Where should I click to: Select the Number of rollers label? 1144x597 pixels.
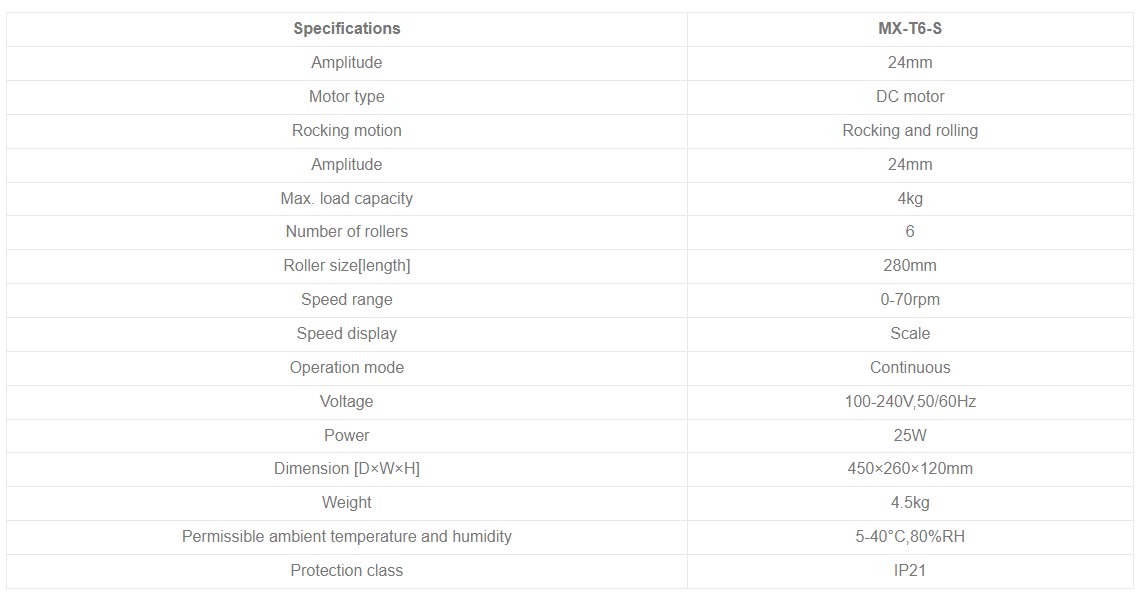click(346, 231)
